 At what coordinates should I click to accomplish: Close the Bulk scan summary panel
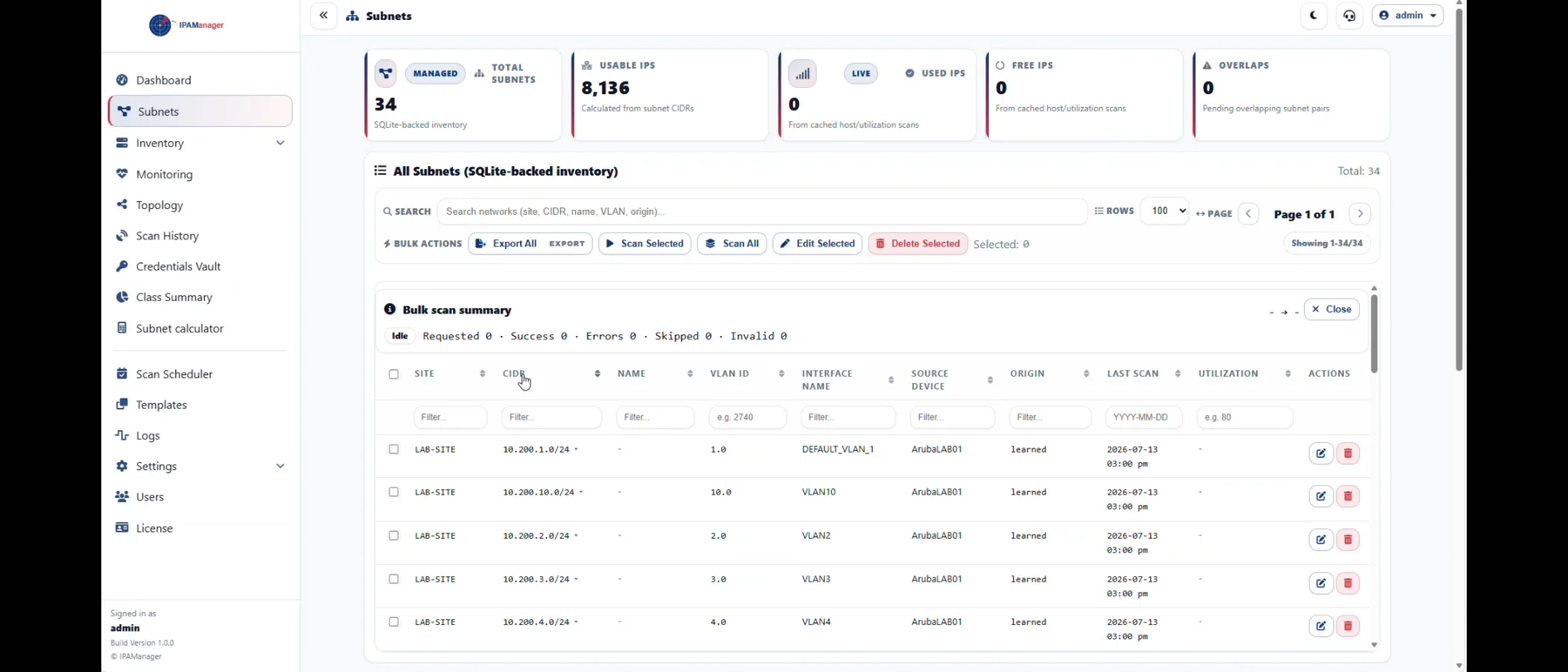point(1331,309)
